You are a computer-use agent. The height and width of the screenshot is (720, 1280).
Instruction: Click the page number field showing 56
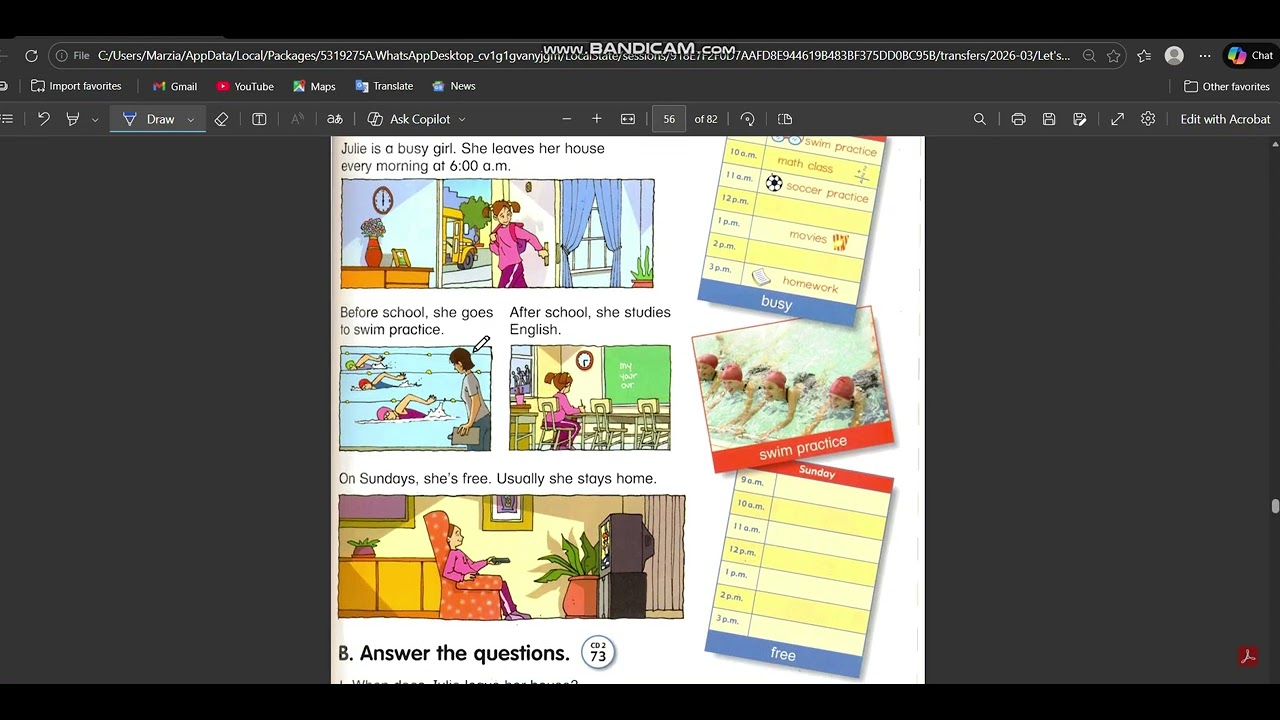coord(669,119)
